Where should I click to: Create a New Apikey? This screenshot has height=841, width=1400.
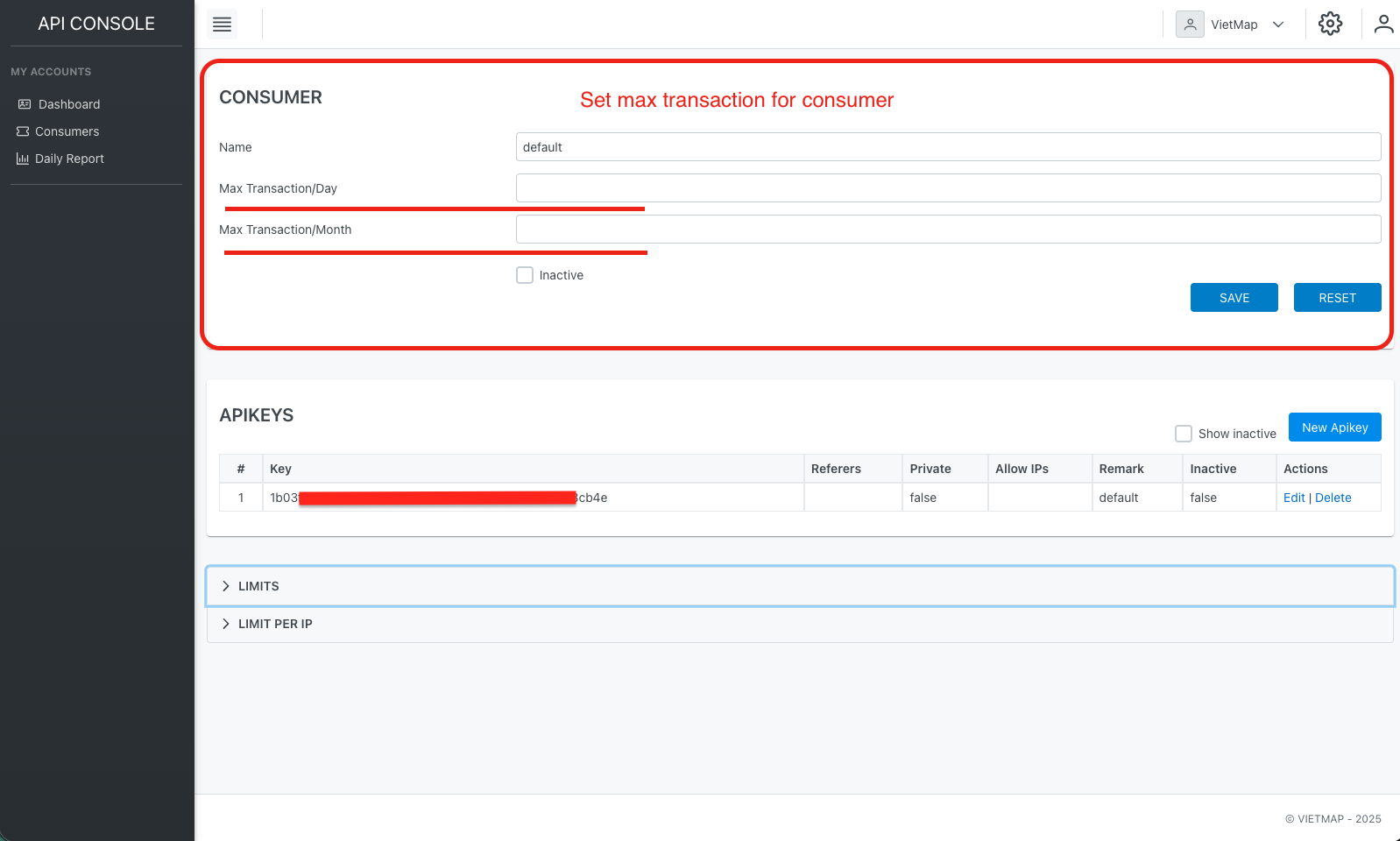(1334, 428)
